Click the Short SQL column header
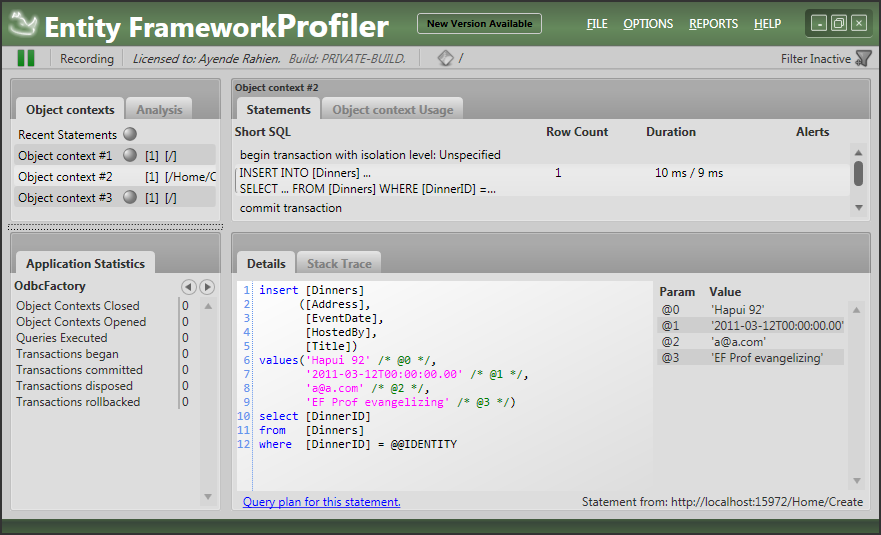 [x=262, y=132]
